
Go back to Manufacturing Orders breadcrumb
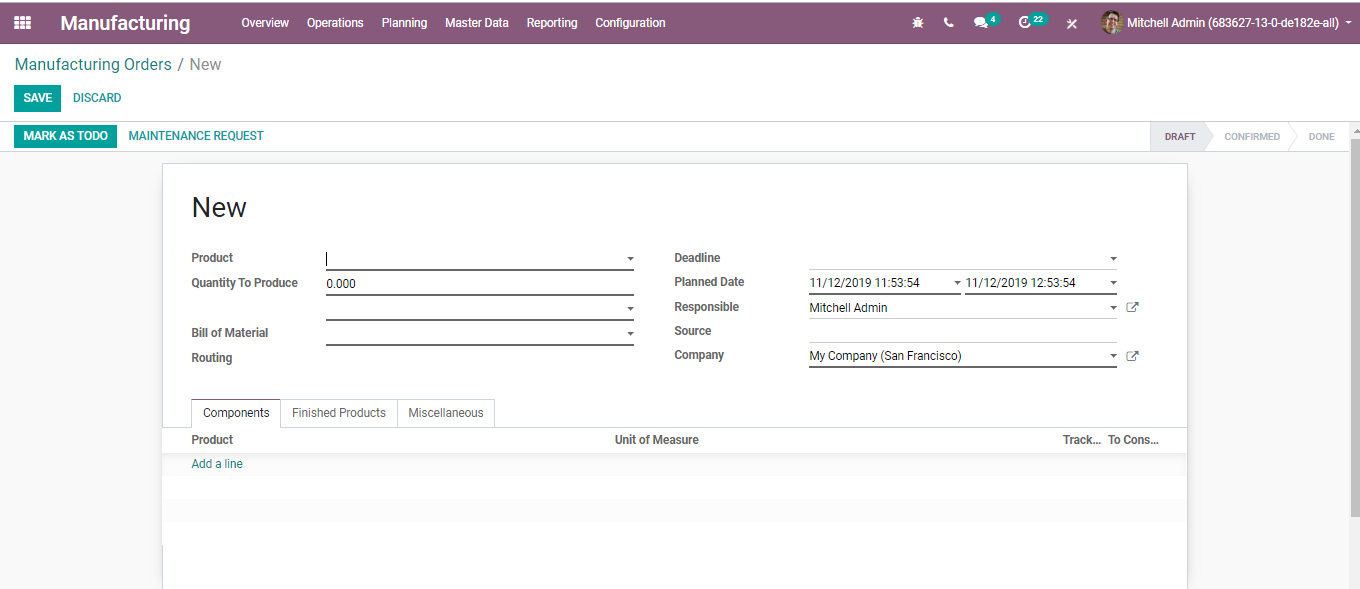[x=93, y=64]
